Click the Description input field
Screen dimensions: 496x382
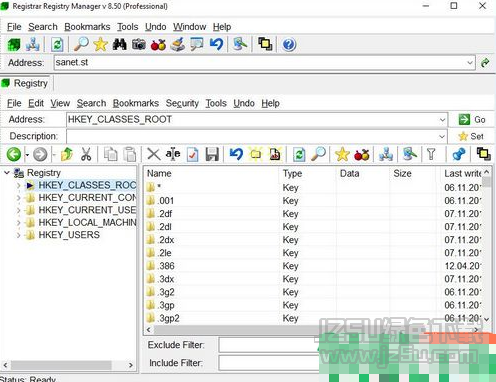pyautogui.click(x=256, y=136)
